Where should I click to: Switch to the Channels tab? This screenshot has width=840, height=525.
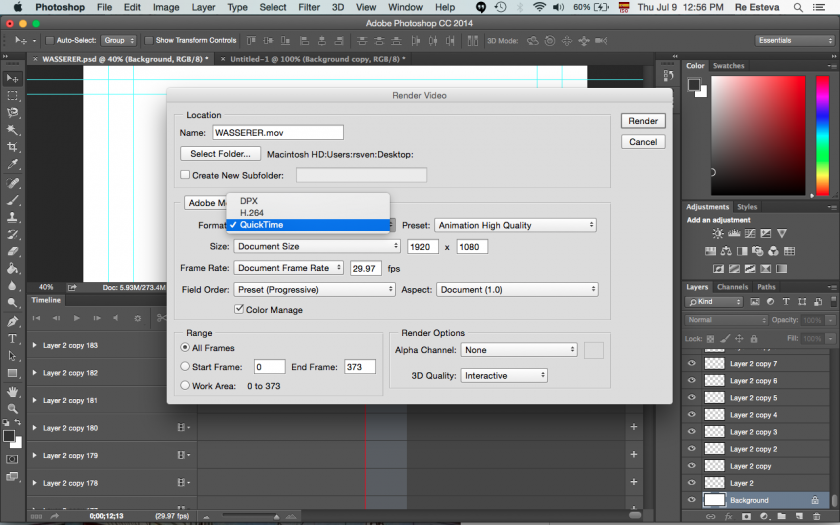[x=732, y=287]
